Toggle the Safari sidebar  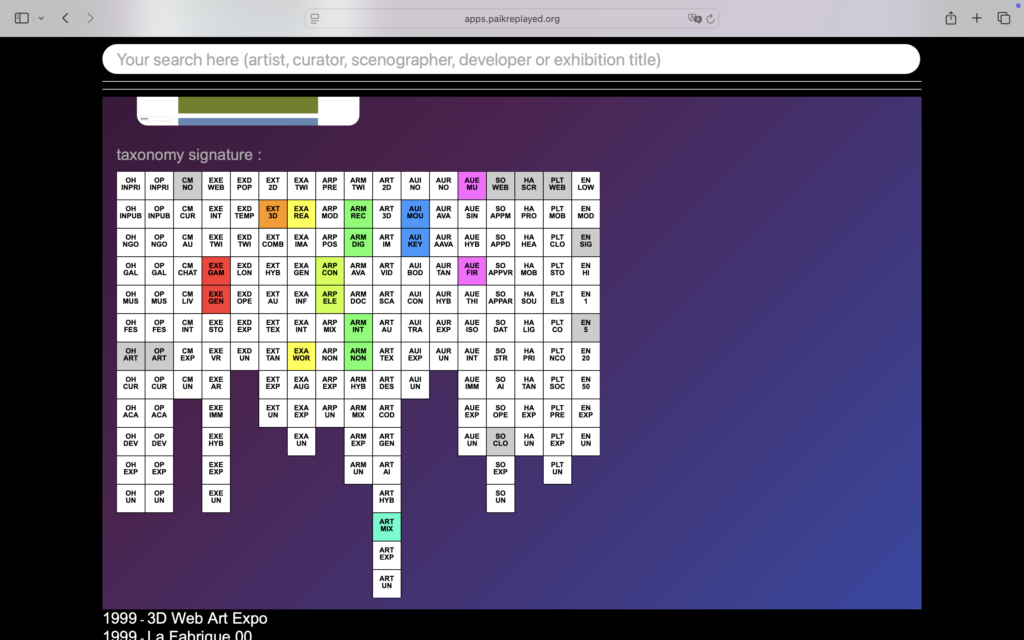[22, 18]
